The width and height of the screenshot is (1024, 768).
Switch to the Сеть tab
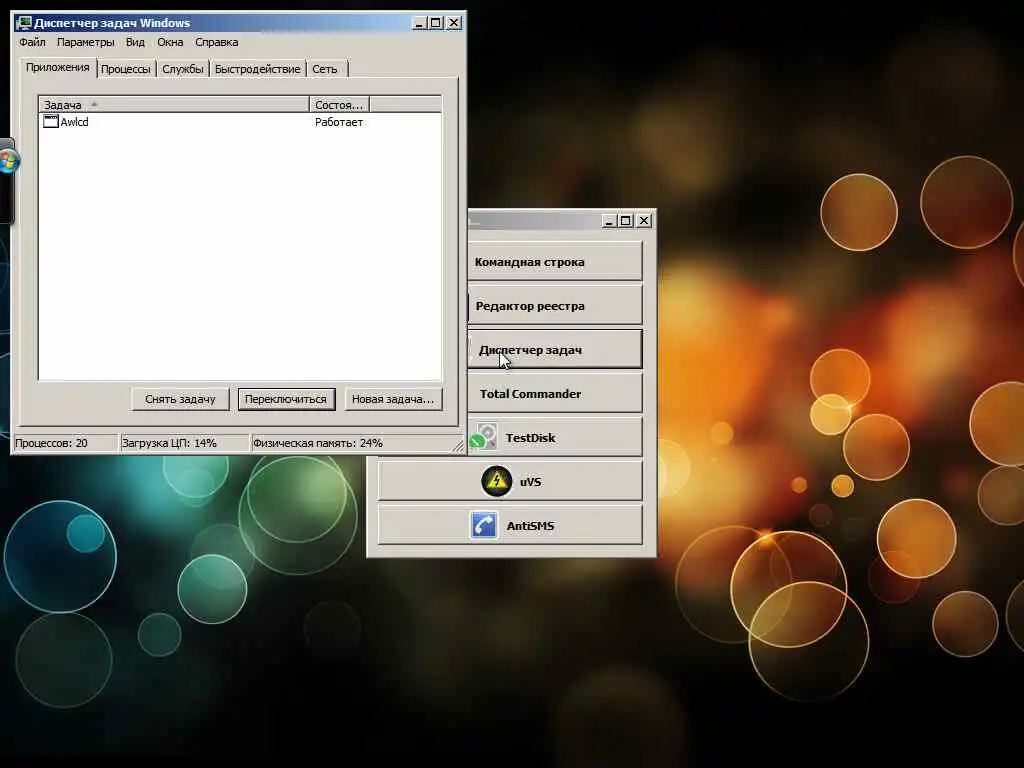325,69
